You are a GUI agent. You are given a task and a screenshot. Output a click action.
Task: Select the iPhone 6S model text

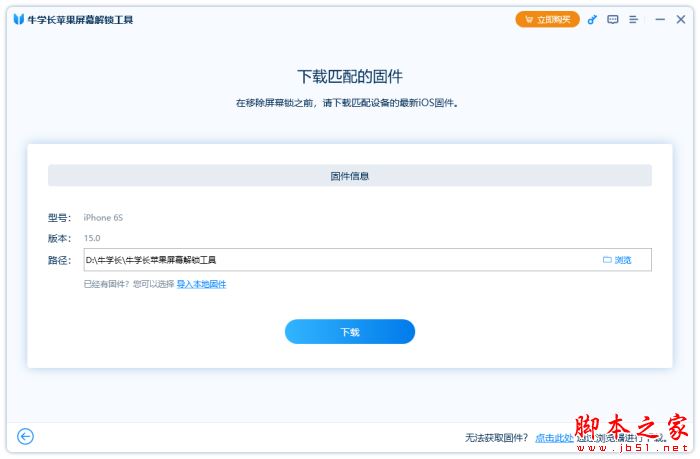pyautogui.click(x=103, y=218)
